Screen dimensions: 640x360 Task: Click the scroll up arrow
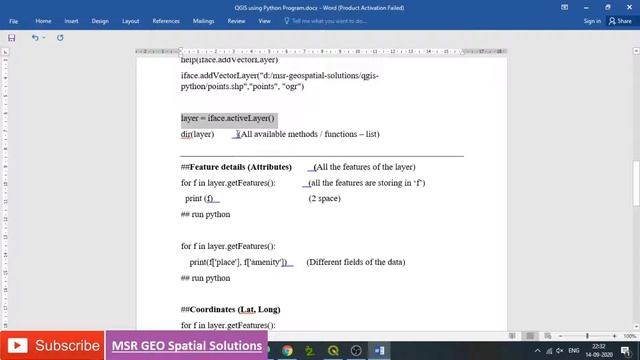click(636, 51)
